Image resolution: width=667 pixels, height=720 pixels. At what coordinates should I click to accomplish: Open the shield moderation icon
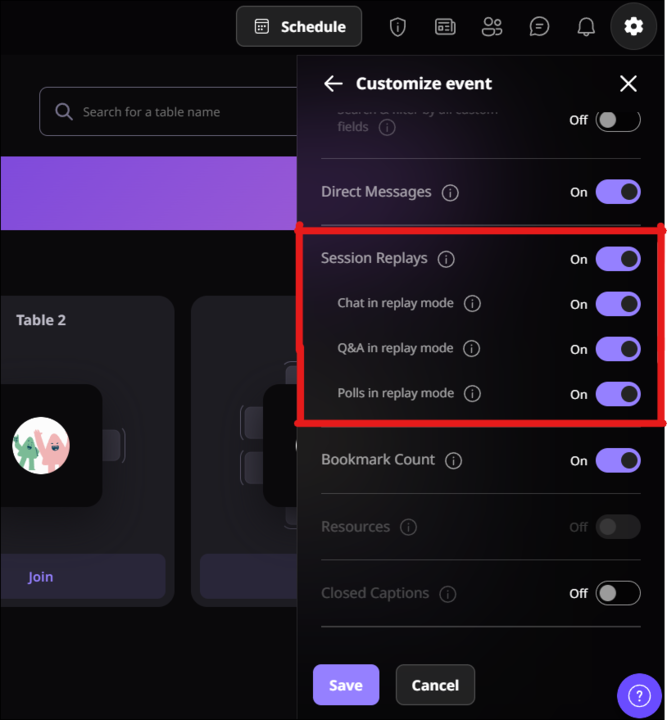(398, 27)
